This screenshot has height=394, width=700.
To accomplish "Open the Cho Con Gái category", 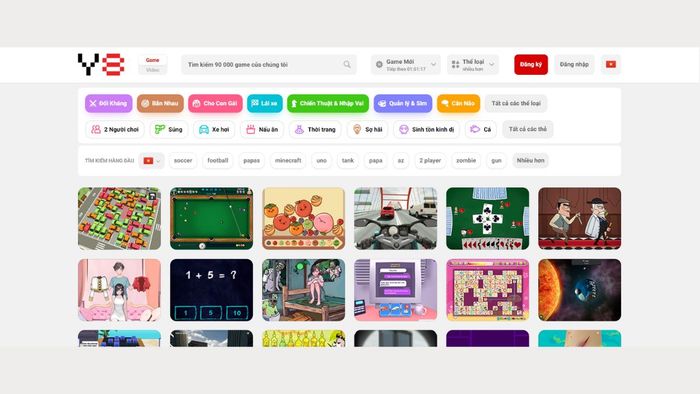I will click(215, 103).
